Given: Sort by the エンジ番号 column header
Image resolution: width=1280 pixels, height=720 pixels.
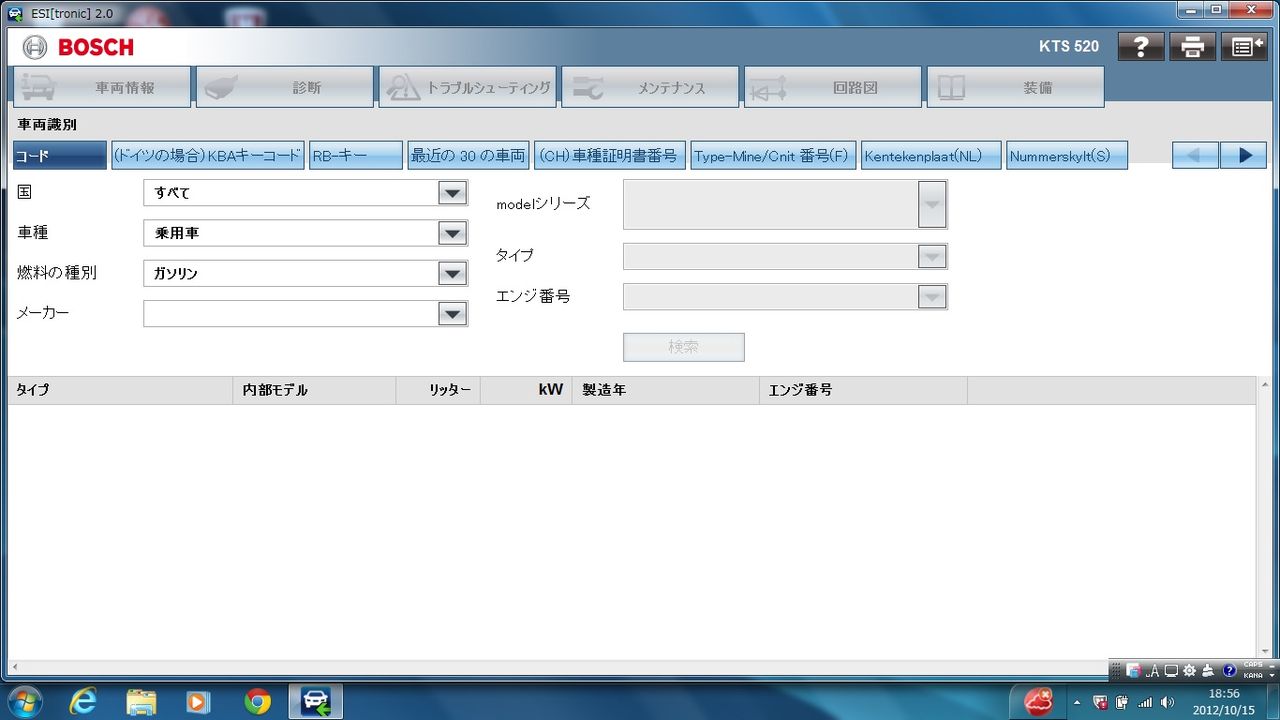Looking at the screenshot, I should [x=863, y=390].
